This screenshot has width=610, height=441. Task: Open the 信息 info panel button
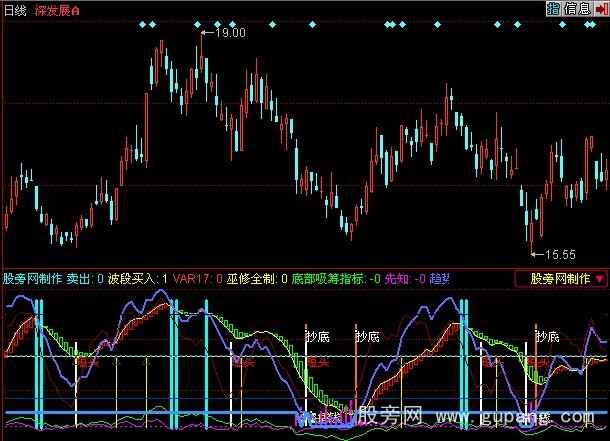tap(577, 8)
